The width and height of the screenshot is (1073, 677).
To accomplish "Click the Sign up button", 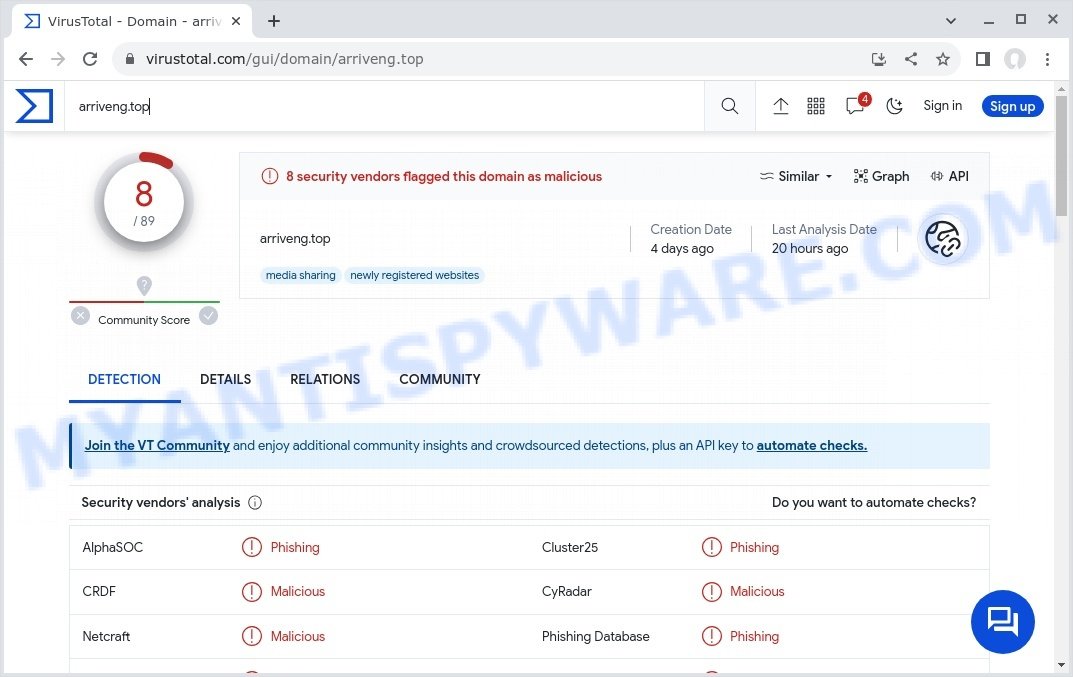I will click(1012, 106).
